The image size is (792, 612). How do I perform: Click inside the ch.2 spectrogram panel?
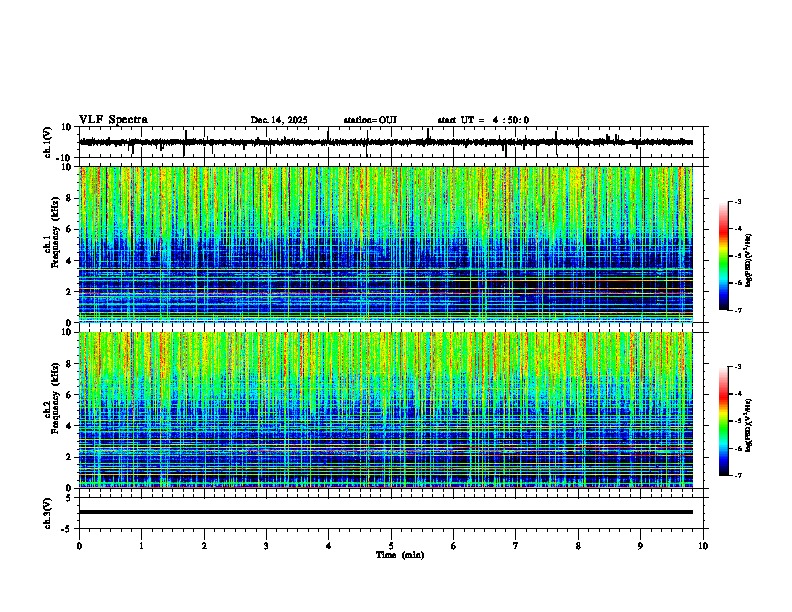pyautogui.click(x=386, y=410)
